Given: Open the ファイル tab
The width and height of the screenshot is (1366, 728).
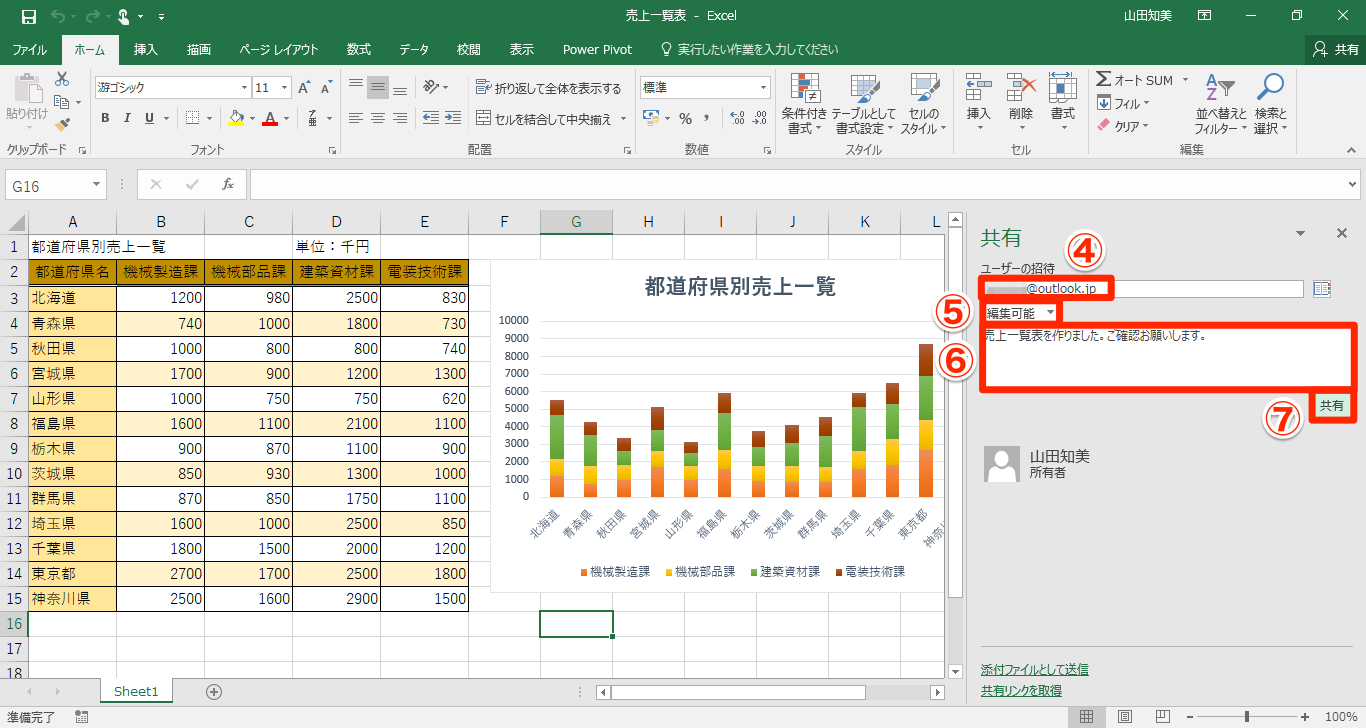Looking at the screenshot, I should click(x=30, y=49).
